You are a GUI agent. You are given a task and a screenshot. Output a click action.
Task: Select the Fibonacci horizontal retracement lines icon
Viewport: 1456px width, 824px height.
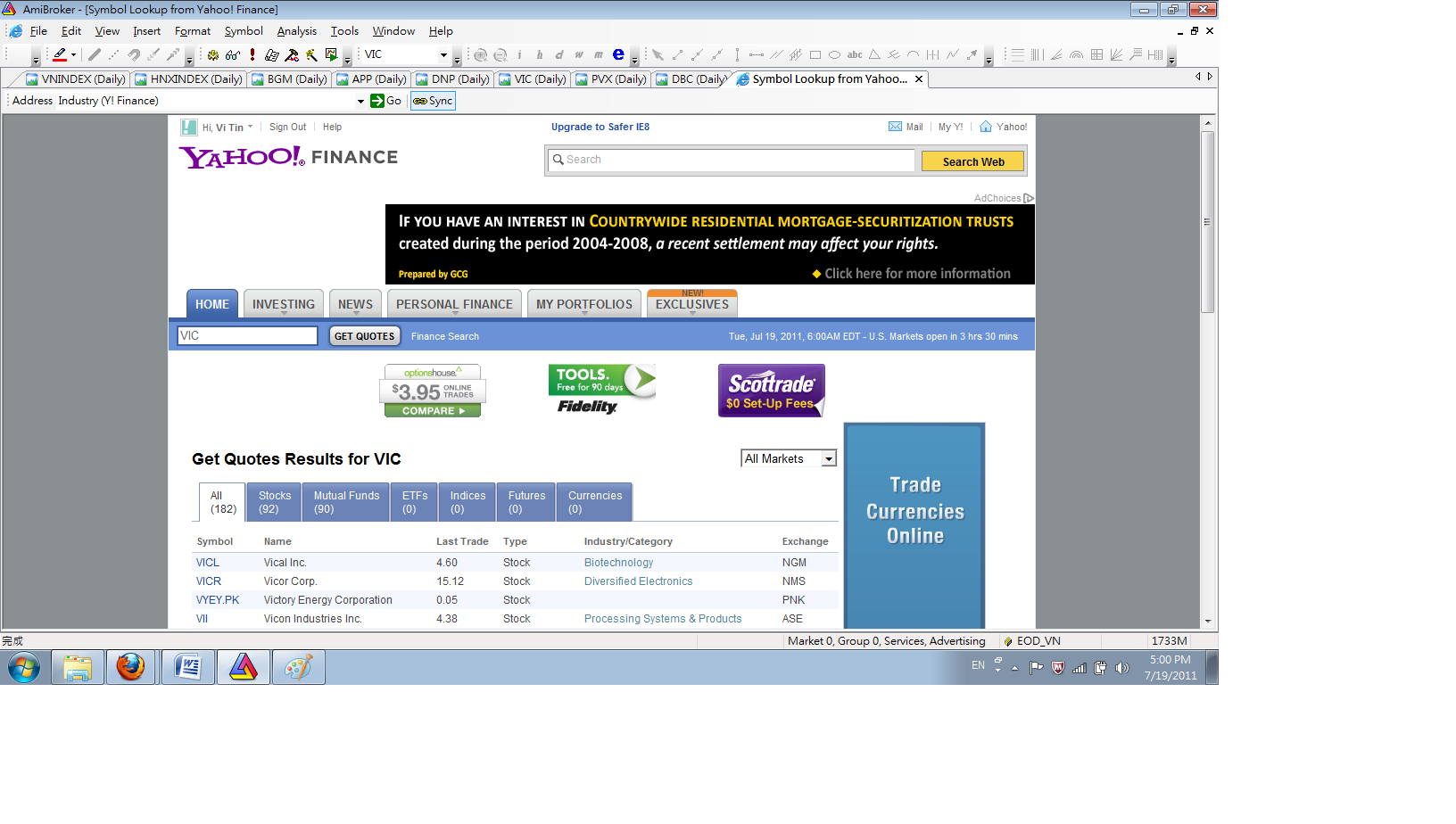click(1017, 54)
